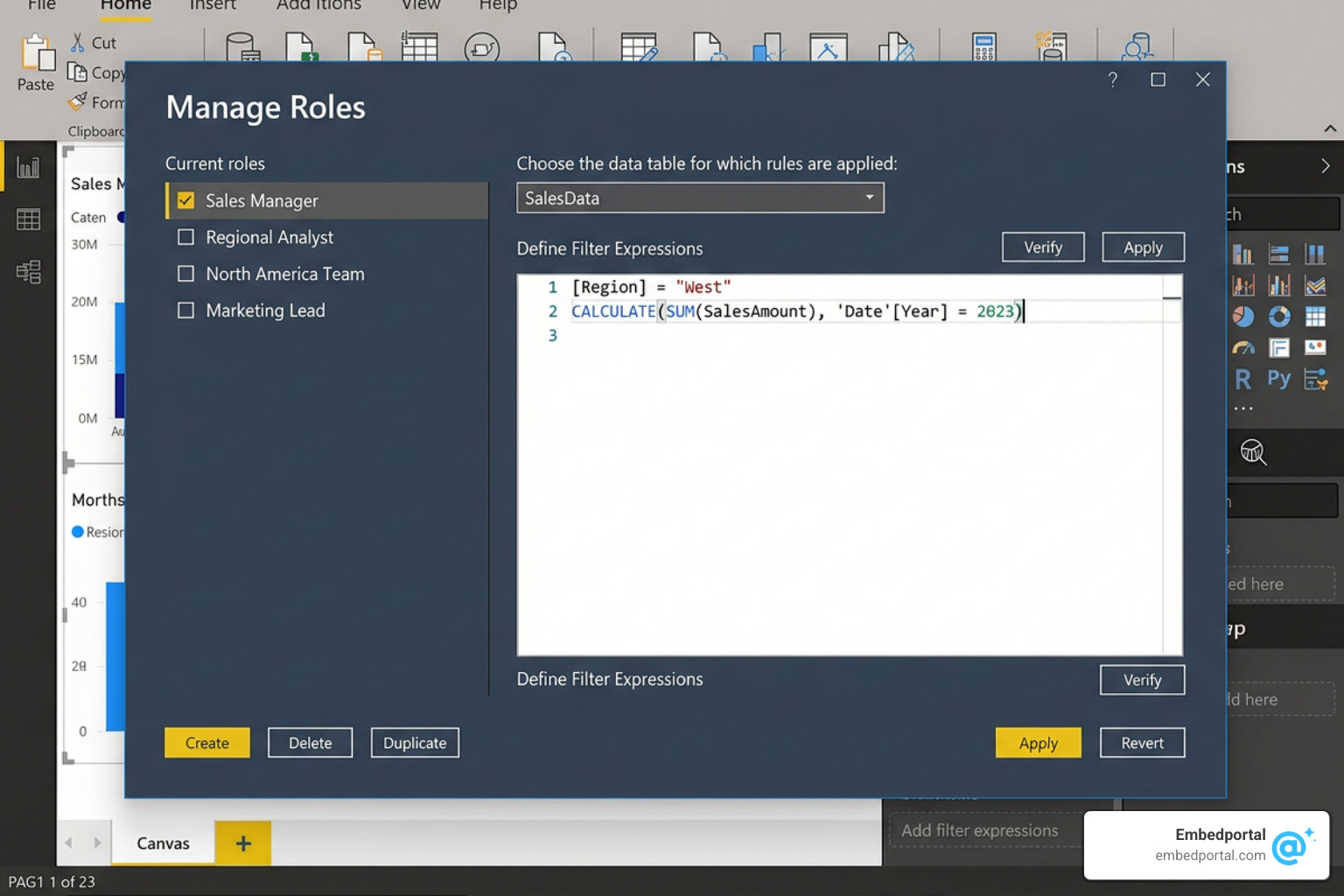Switch to Data table view icon
The height and width of the screenshot is (896, 1344).
pyautogui.click(x=28, y=220)
